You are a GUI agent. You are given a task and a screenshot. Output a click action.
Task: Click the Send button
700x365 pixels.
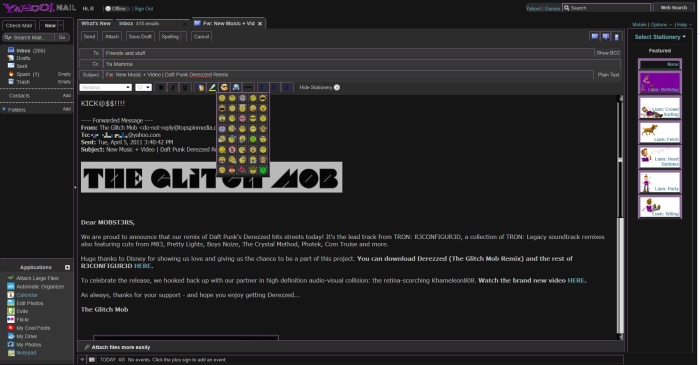[90, 37]
